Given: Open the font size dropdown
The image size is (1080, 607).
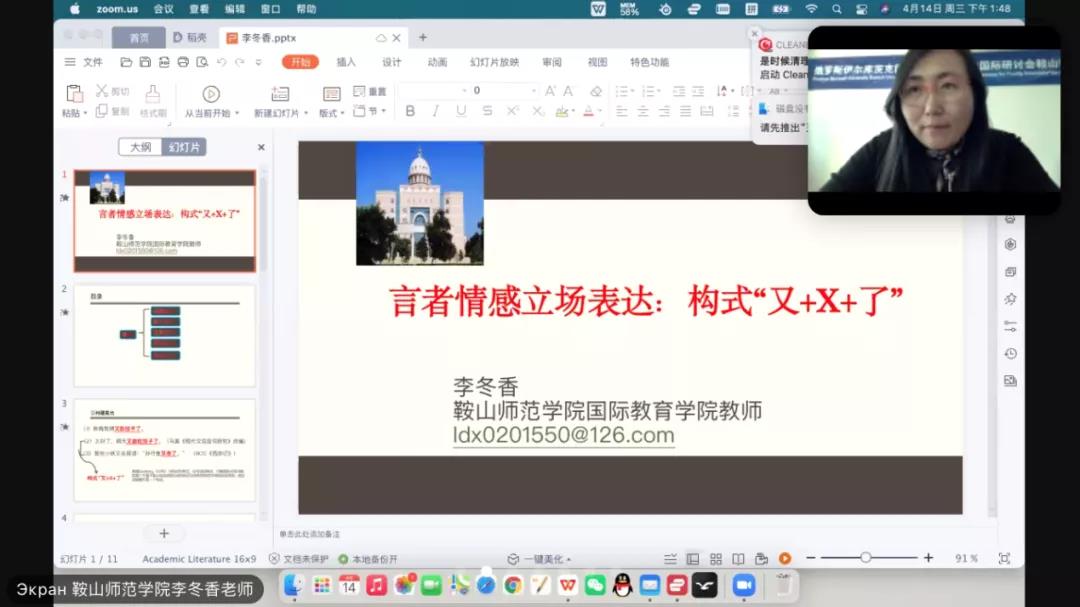Looking at the screenshot, I should (534, 91).
